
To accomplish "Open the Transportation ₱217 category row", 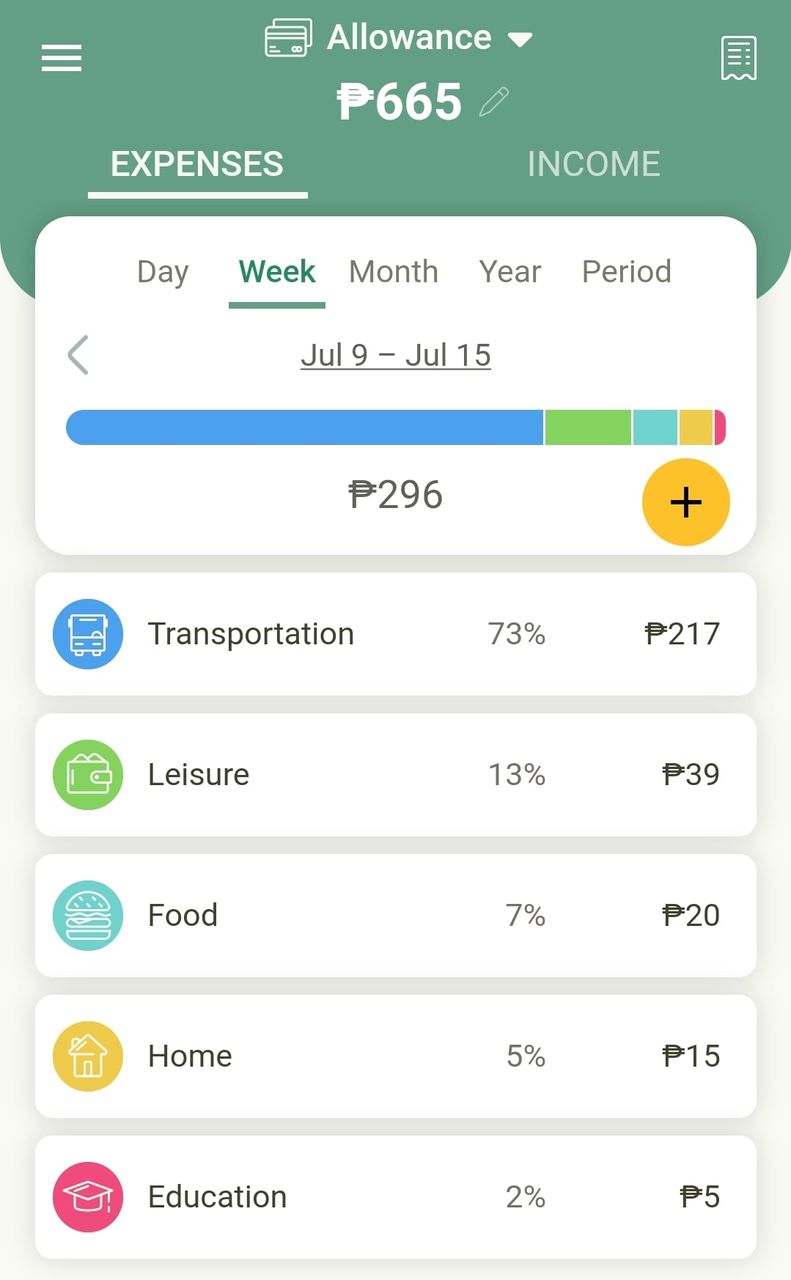I will point(396,634).
